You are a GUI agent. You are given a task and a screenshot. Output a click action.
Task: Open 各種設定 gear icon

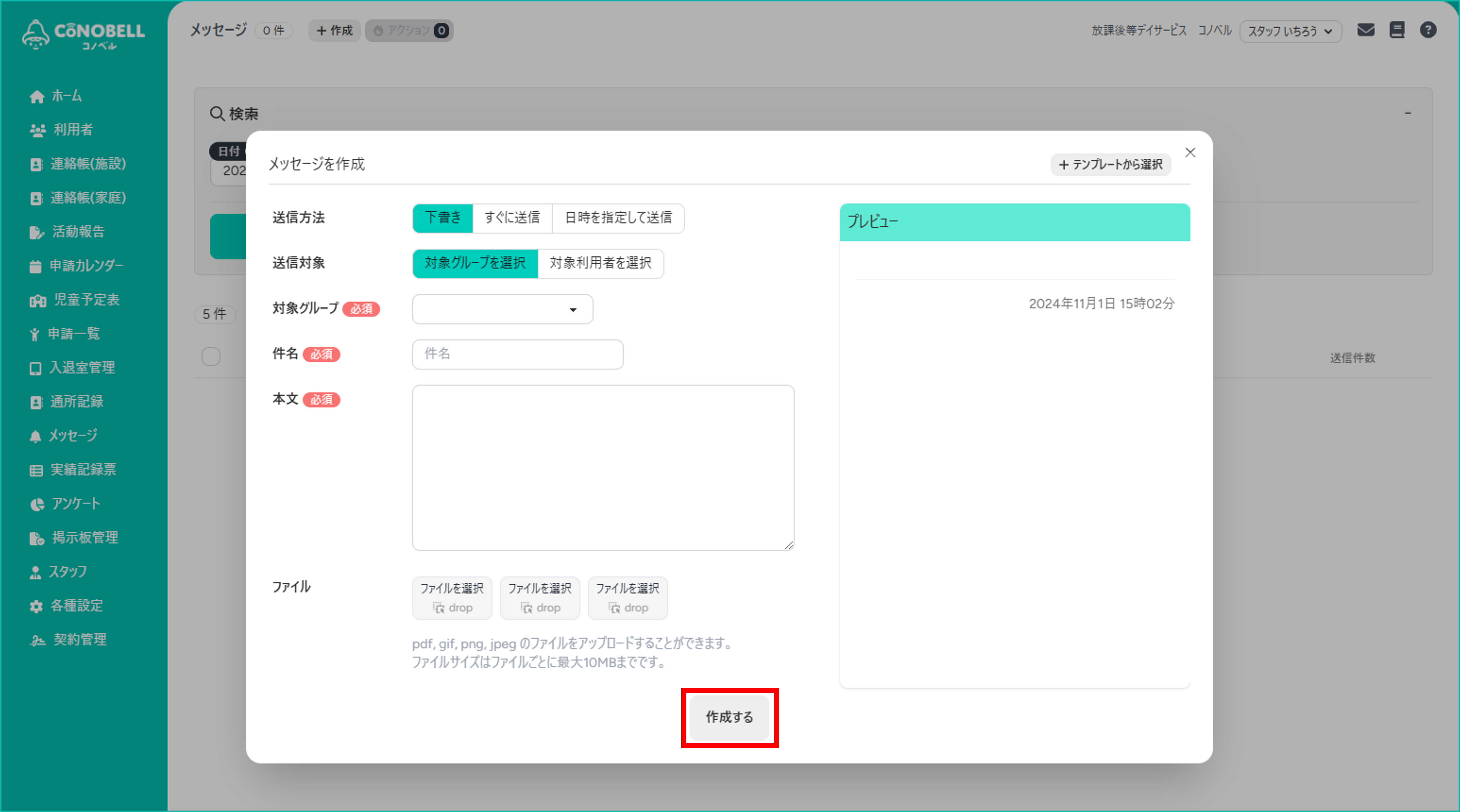click(x=36, y=606)
